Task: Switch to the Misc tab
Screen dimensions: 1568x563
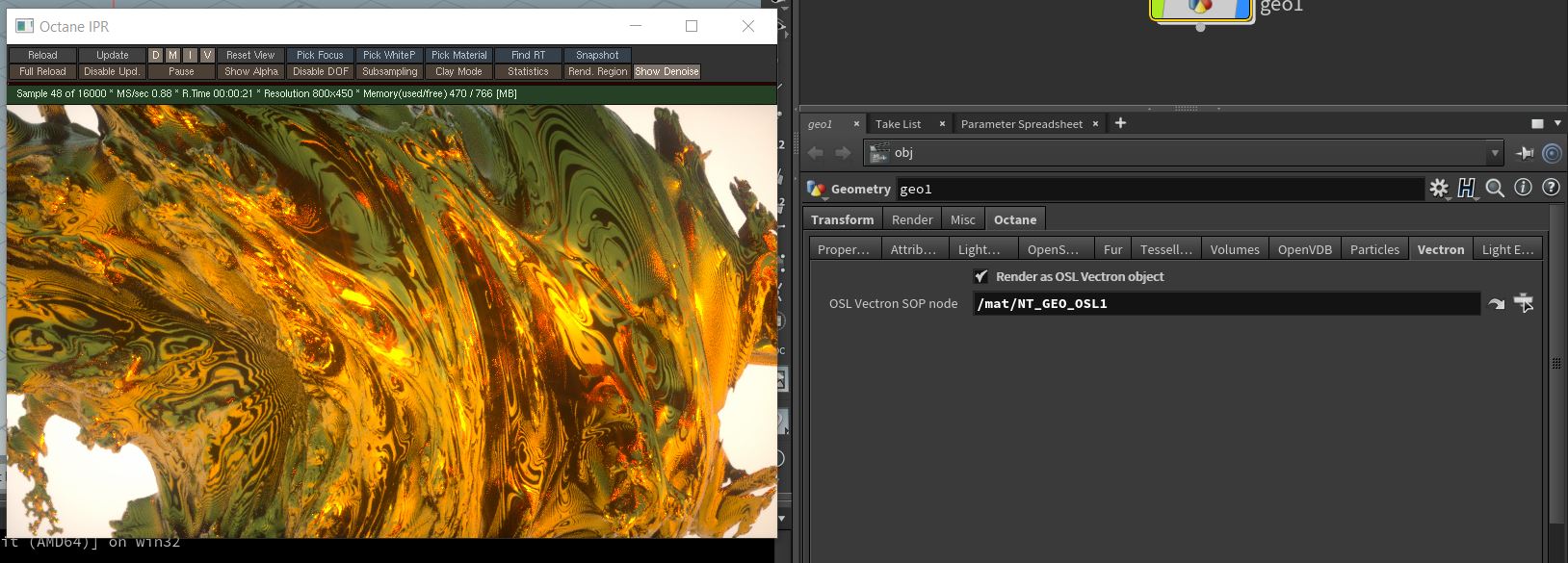Action: pos(963,219)
